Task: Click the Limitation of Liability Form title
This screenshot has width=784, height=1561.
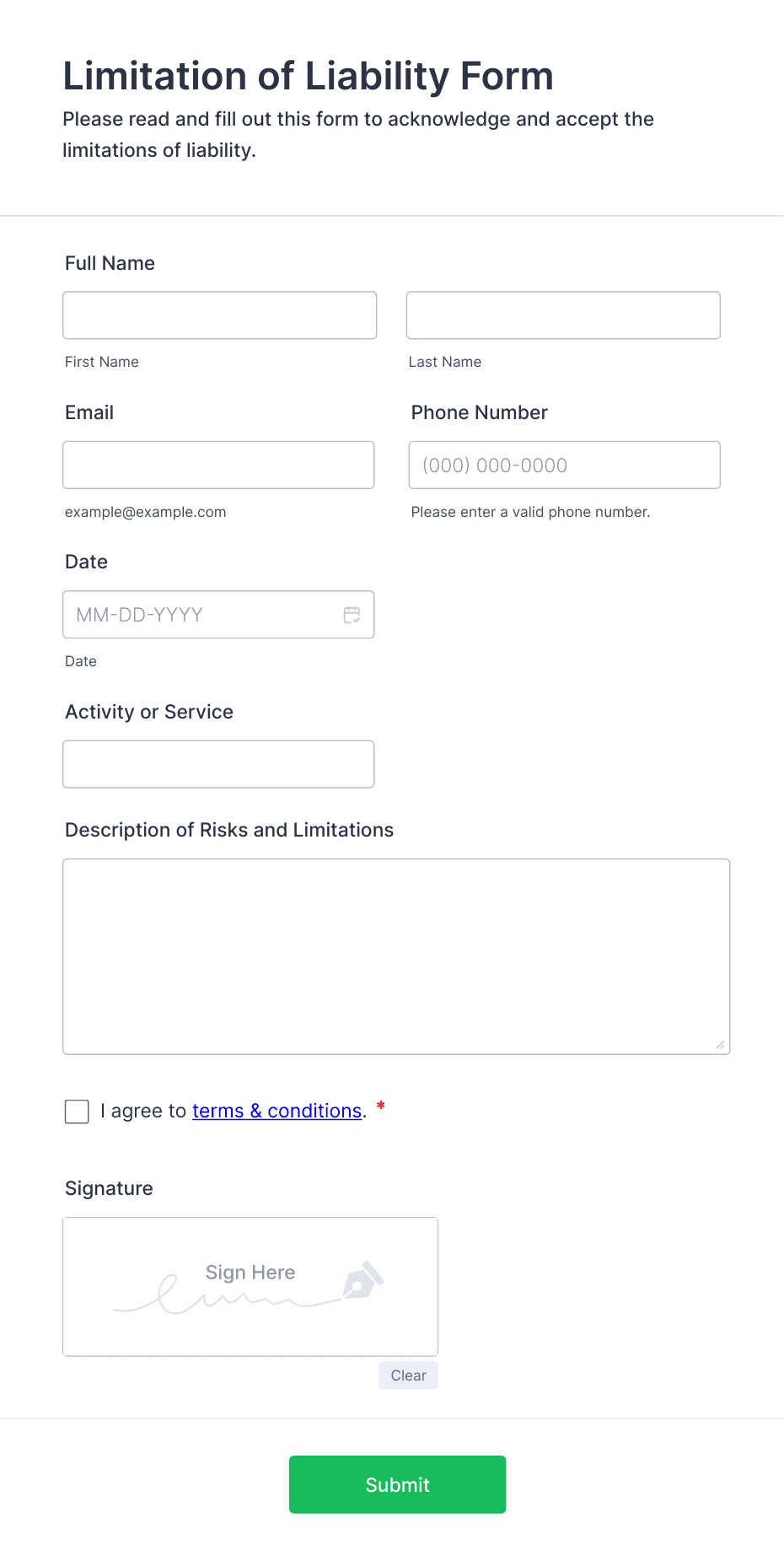Action: (x=308, y=76)
